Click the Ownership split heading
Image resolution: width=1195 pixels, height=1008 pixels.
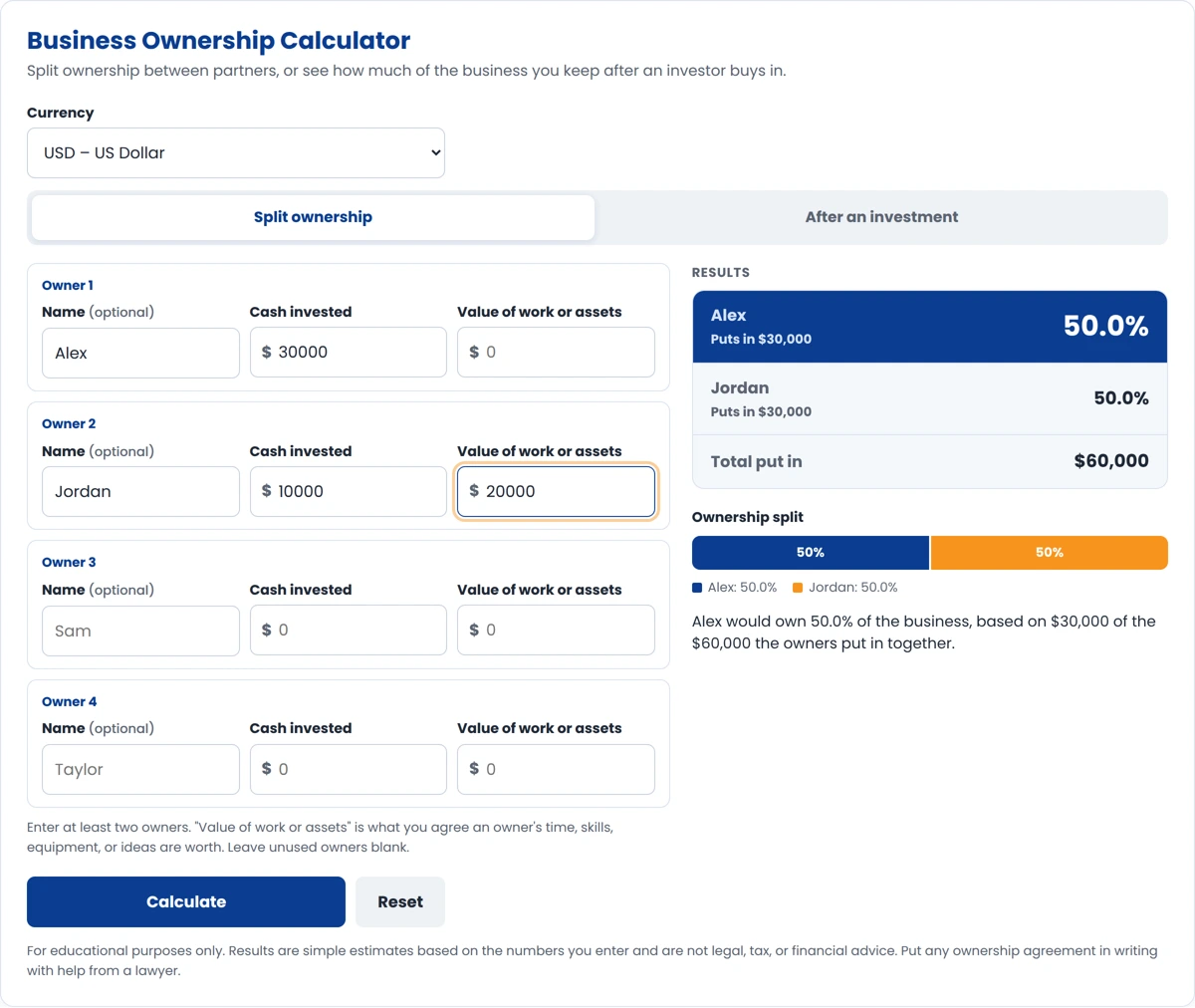pos(748,517)
